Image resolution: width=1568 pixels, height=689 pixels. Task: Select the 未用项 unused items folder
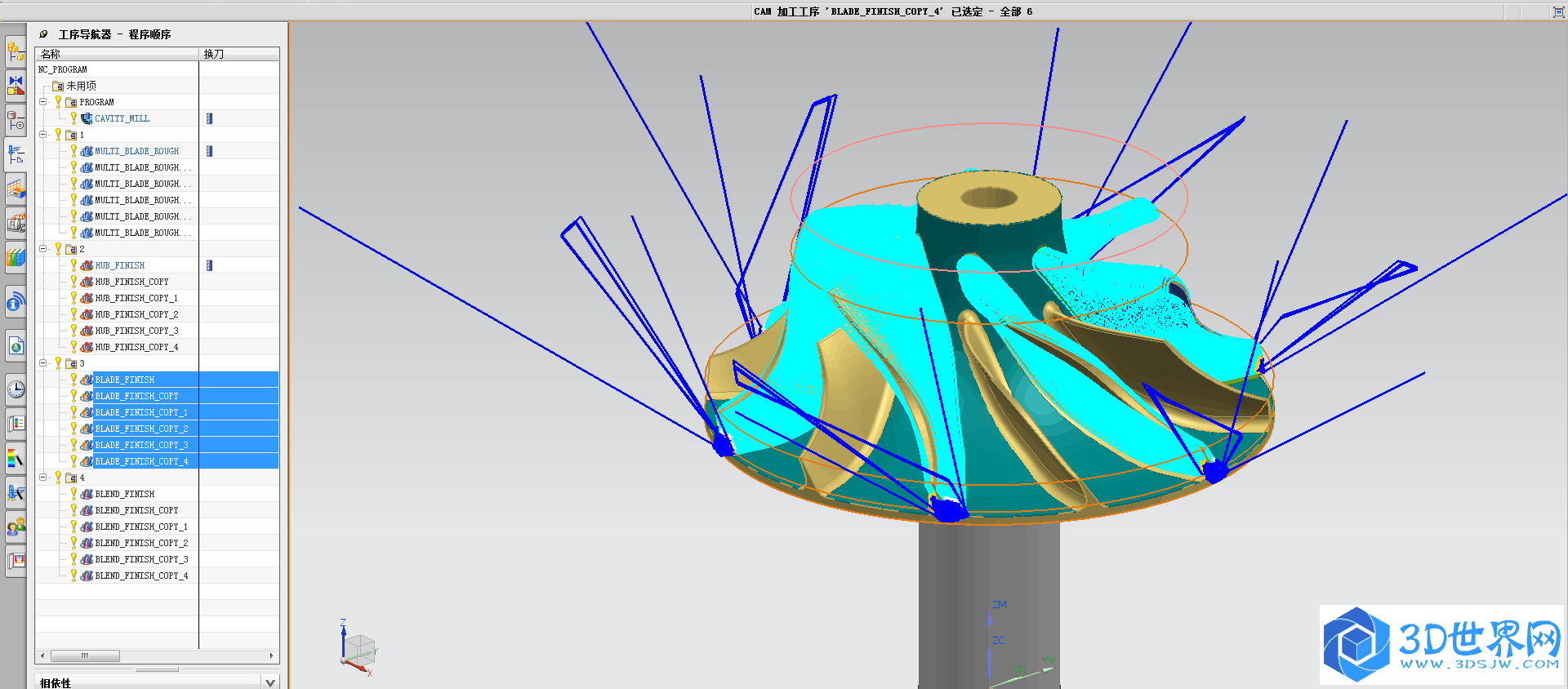click(x=81, y=86)
